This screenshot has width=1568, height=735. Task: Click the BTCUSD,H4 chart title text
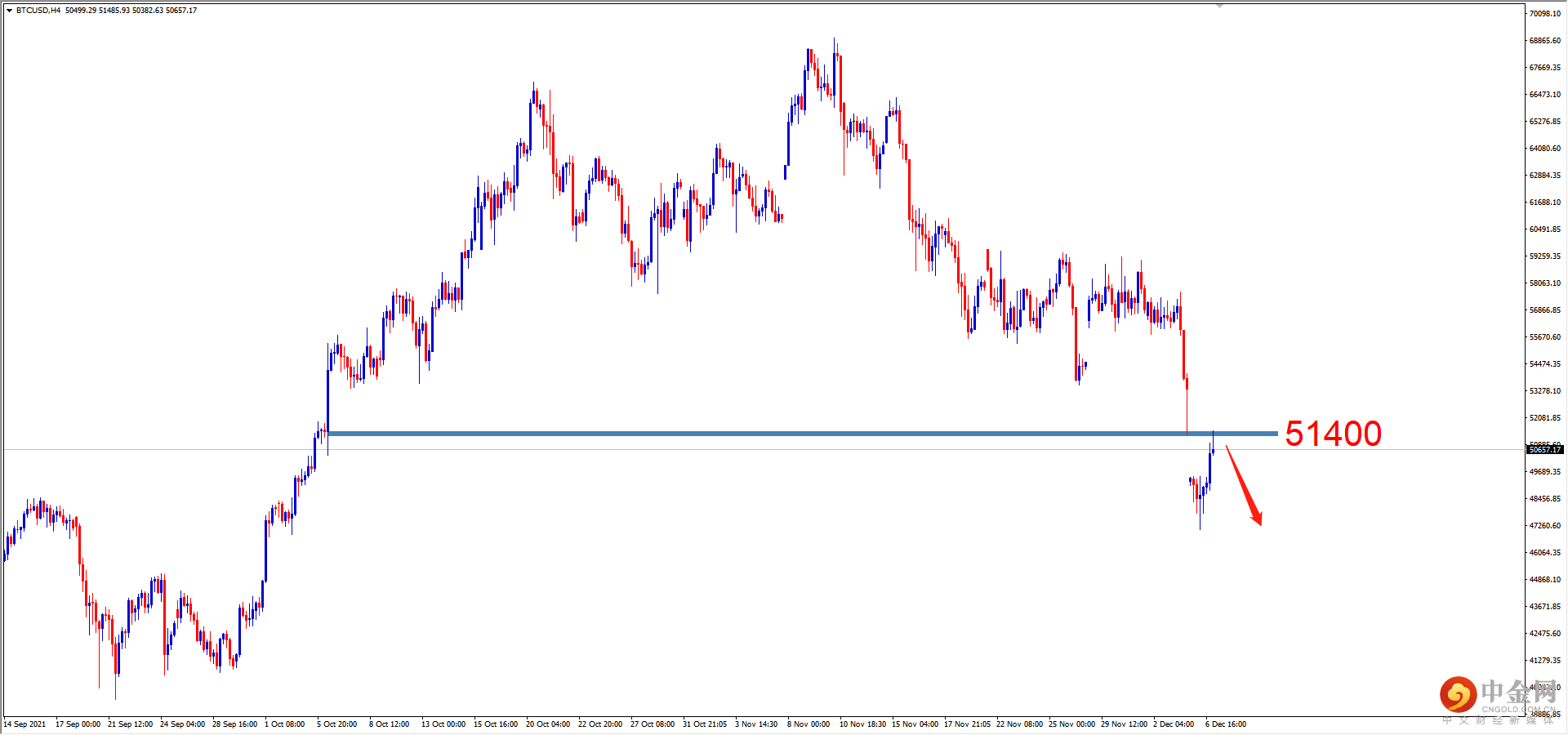[x=38, y=11]
